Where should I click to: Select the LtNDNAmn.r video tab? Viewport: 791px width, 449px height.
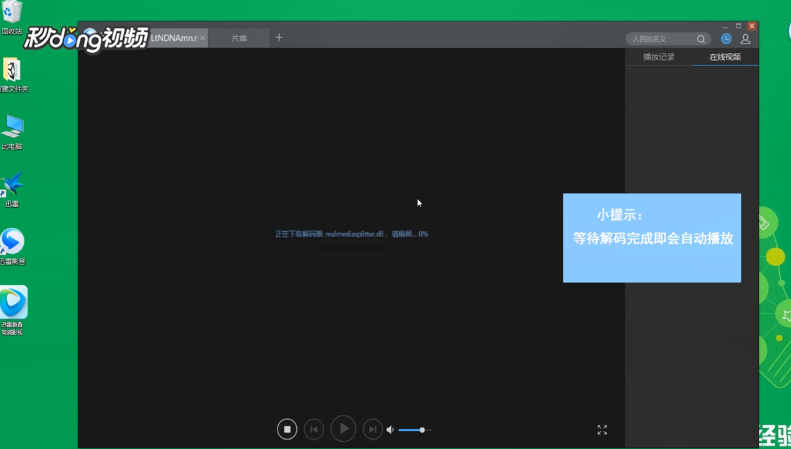(173, 38)
